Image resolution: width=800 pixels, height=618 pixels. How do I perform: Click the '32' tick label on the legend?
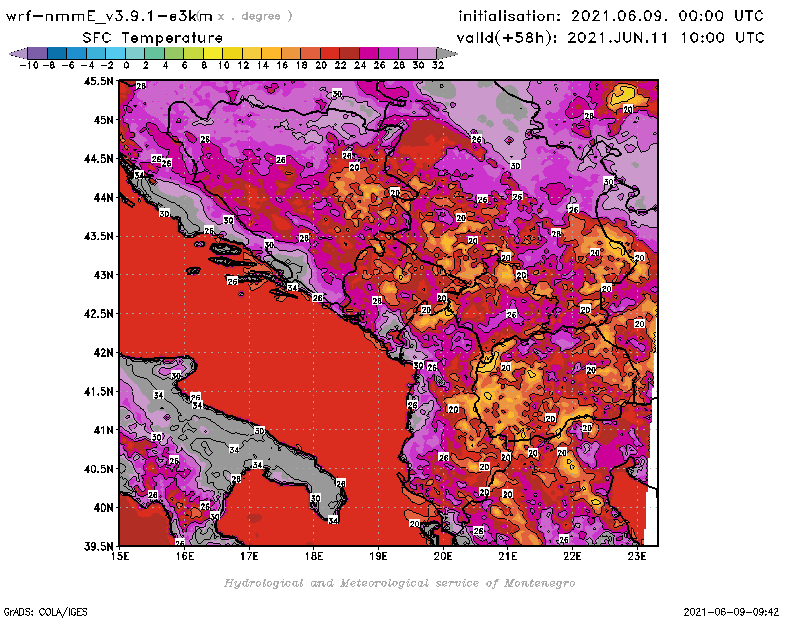tap(438, 65)
